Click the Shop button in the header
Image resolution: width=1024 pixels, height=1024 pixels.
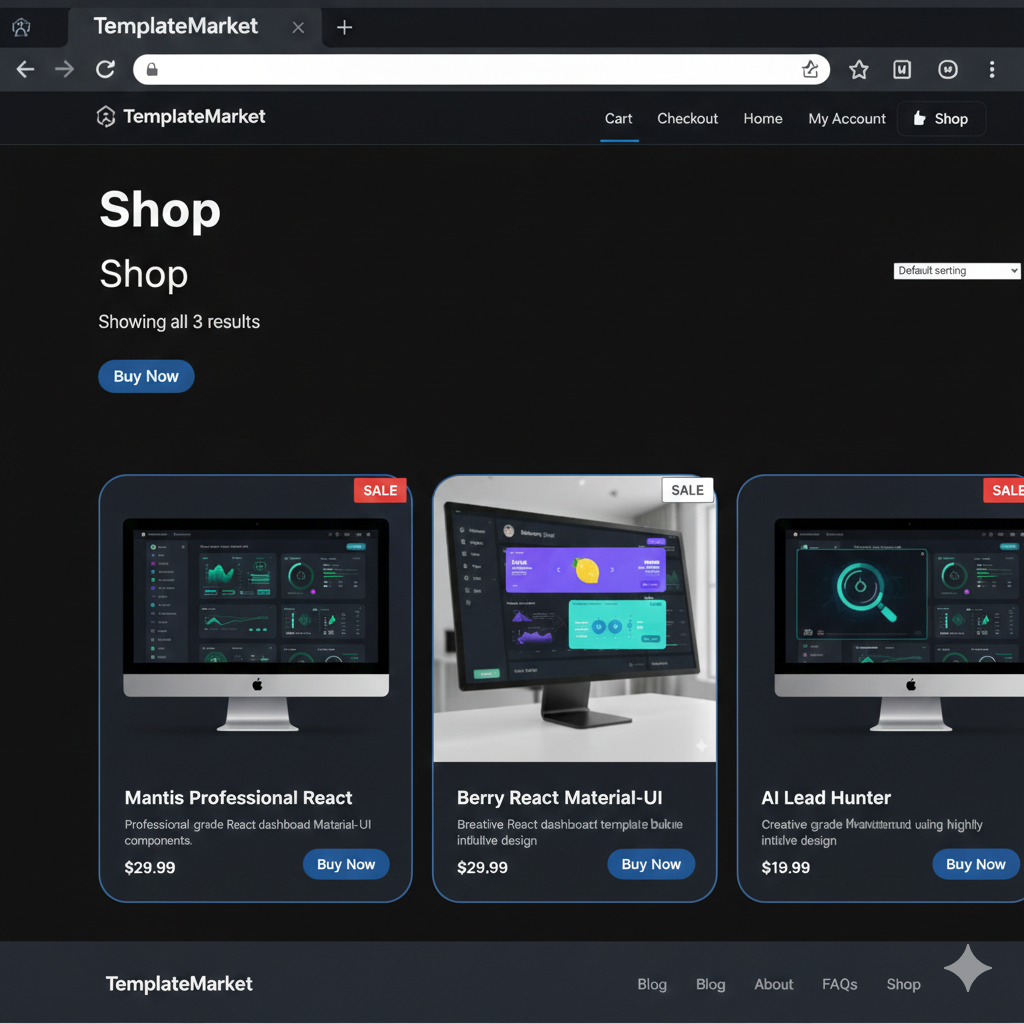click(940, 118)
